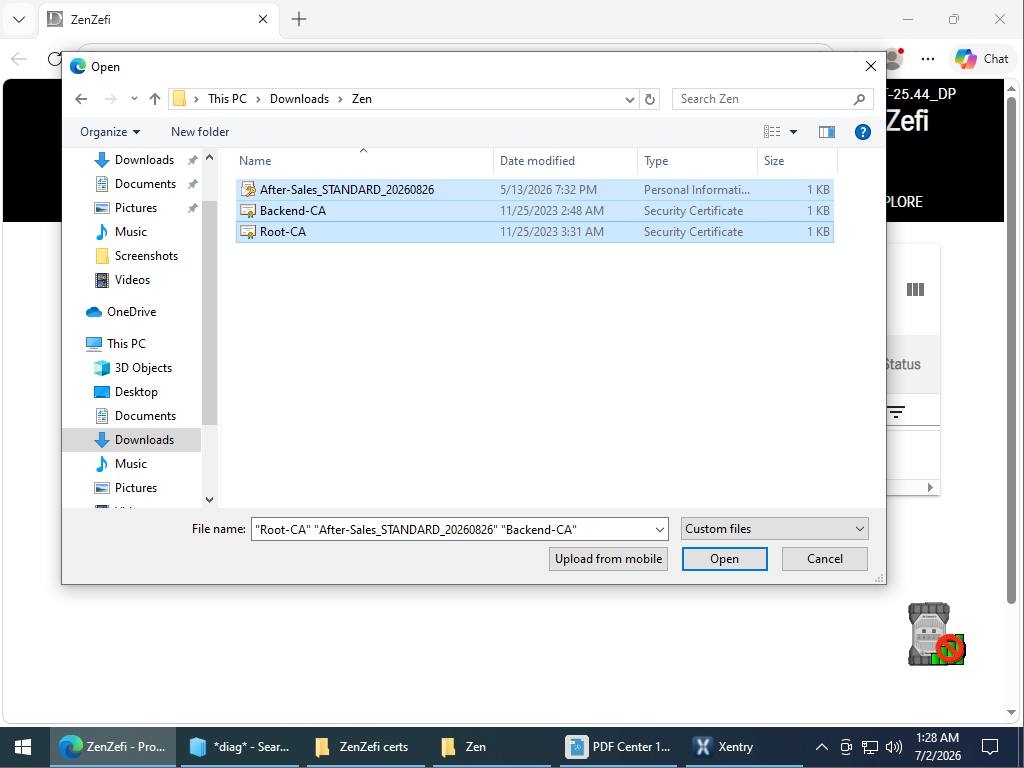Open pinned Music in quick access
The height and width of the screenshot is (768, 1024).
tap(131, 232)
